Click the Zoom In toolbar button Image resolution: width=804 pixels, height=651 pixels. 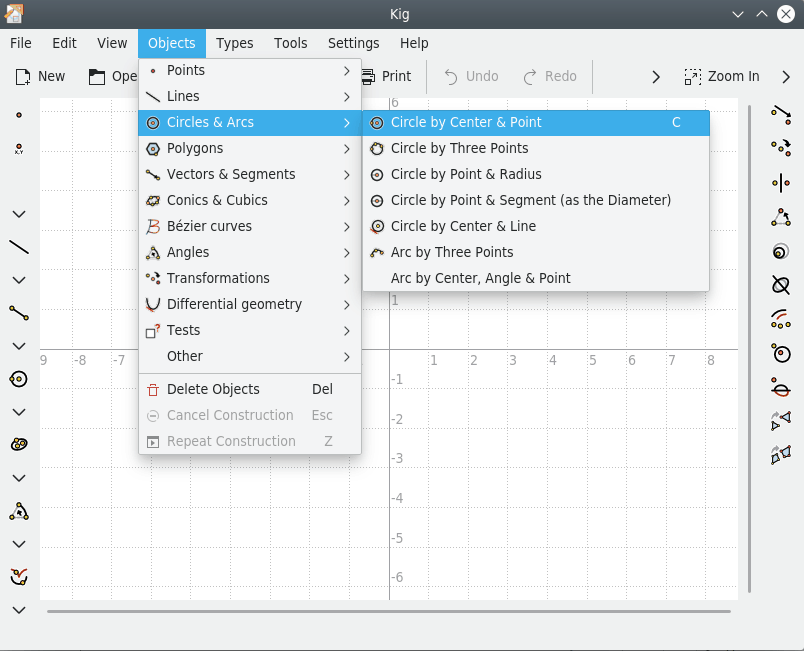click(722, 76)
